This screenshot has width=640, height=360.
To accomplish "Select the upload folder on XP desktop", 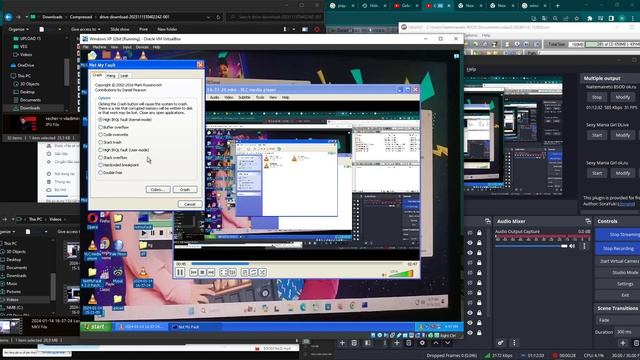I will 118,302.
